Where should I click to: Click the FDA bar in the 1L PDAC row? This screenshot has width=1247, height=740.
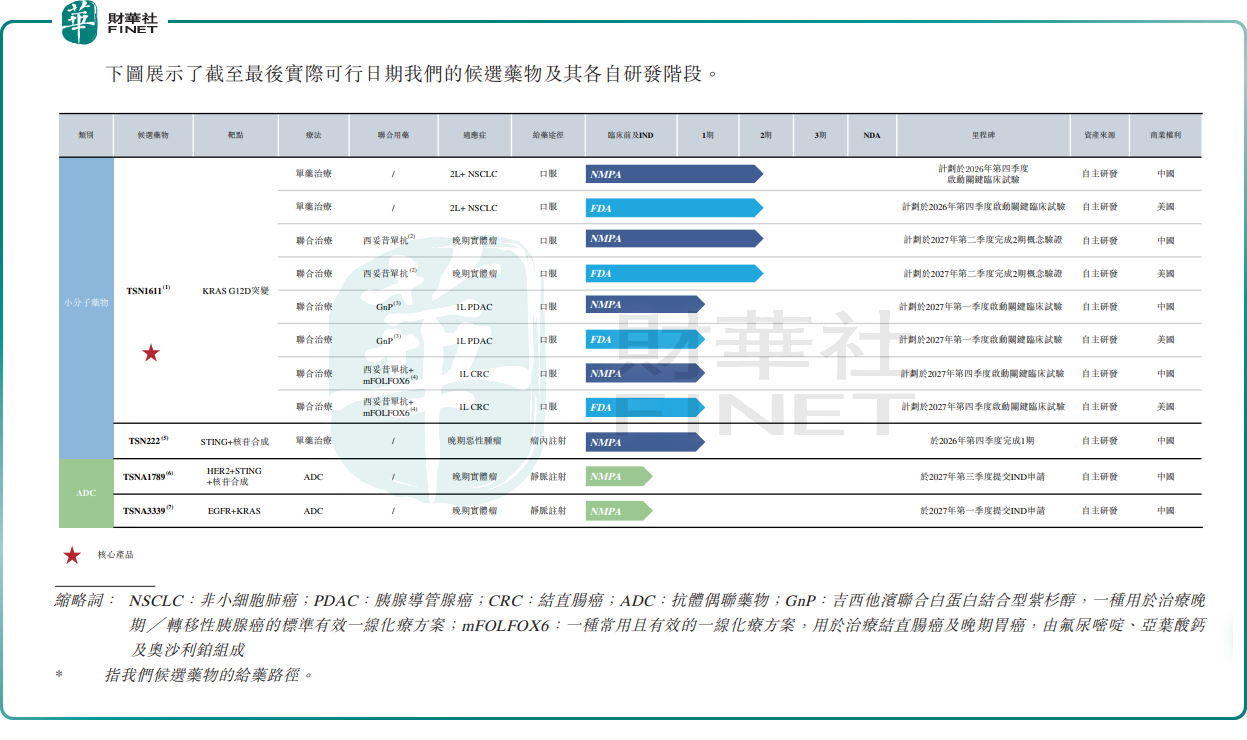pos(645,339)
